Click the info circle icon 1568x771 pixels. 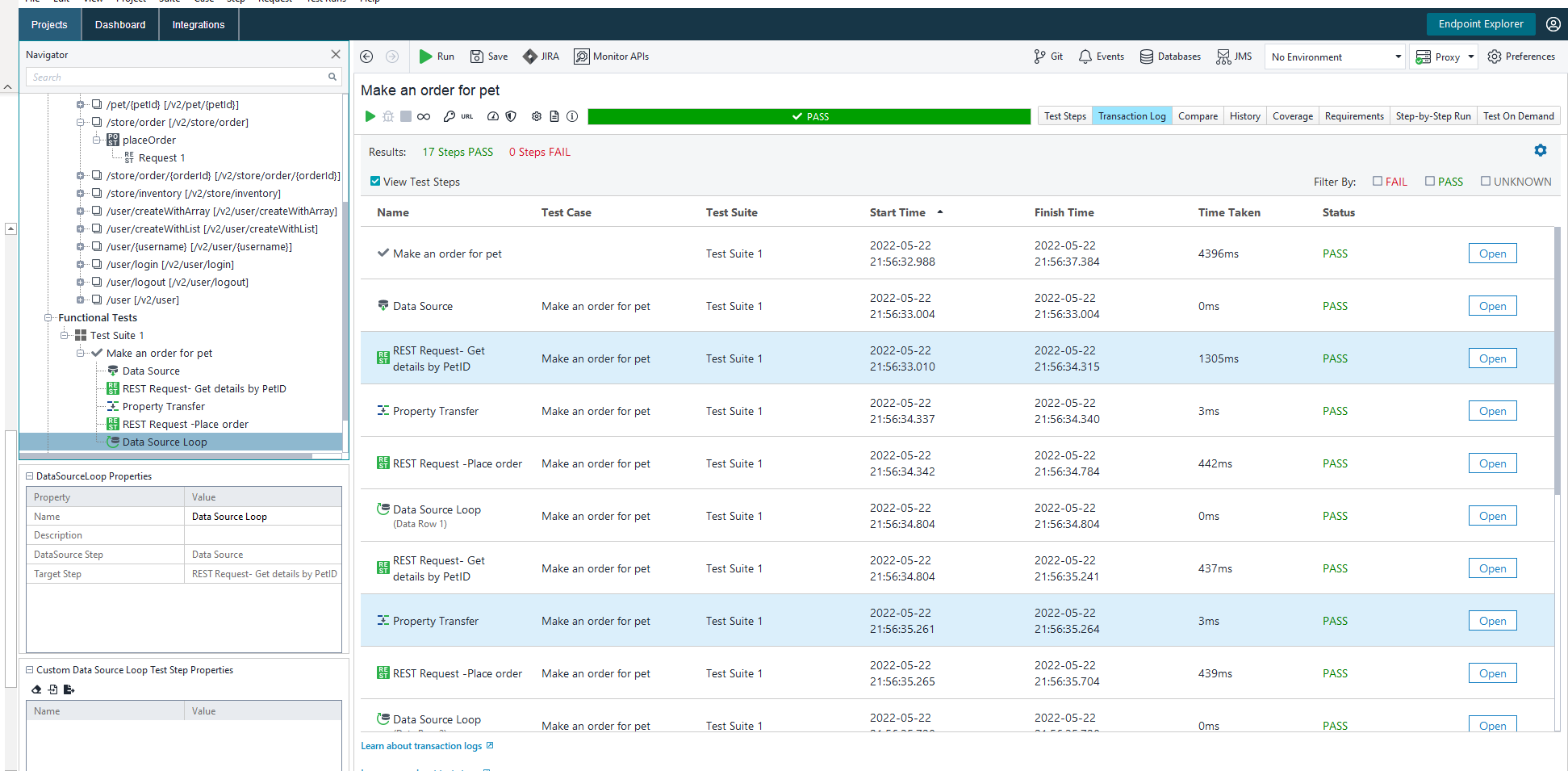click(x=572, y=116)
